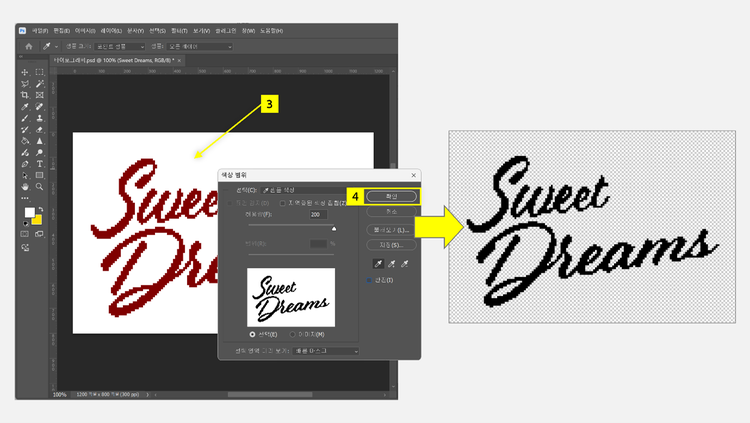Pick the Add to Sample eyedropper

point(392,264)
